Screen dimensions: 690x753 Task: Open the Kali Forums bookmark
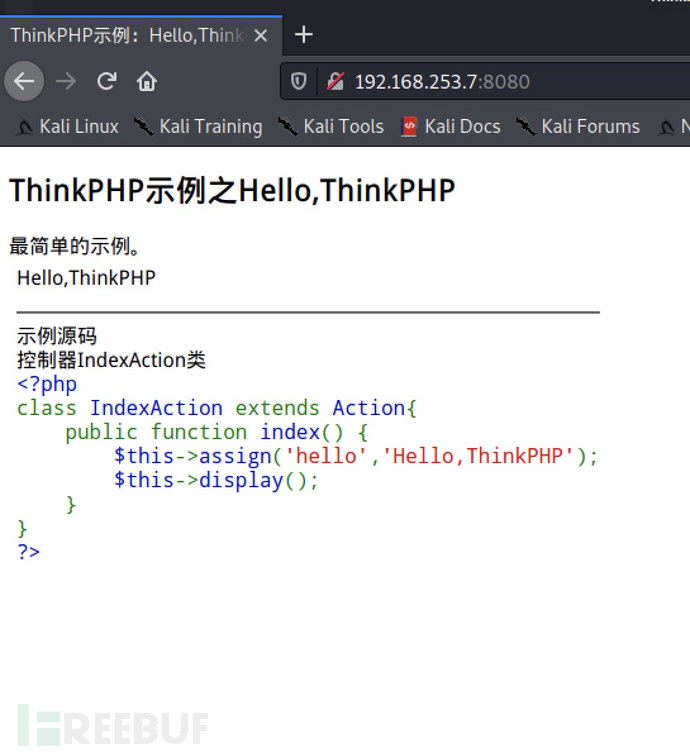(578, 127)
